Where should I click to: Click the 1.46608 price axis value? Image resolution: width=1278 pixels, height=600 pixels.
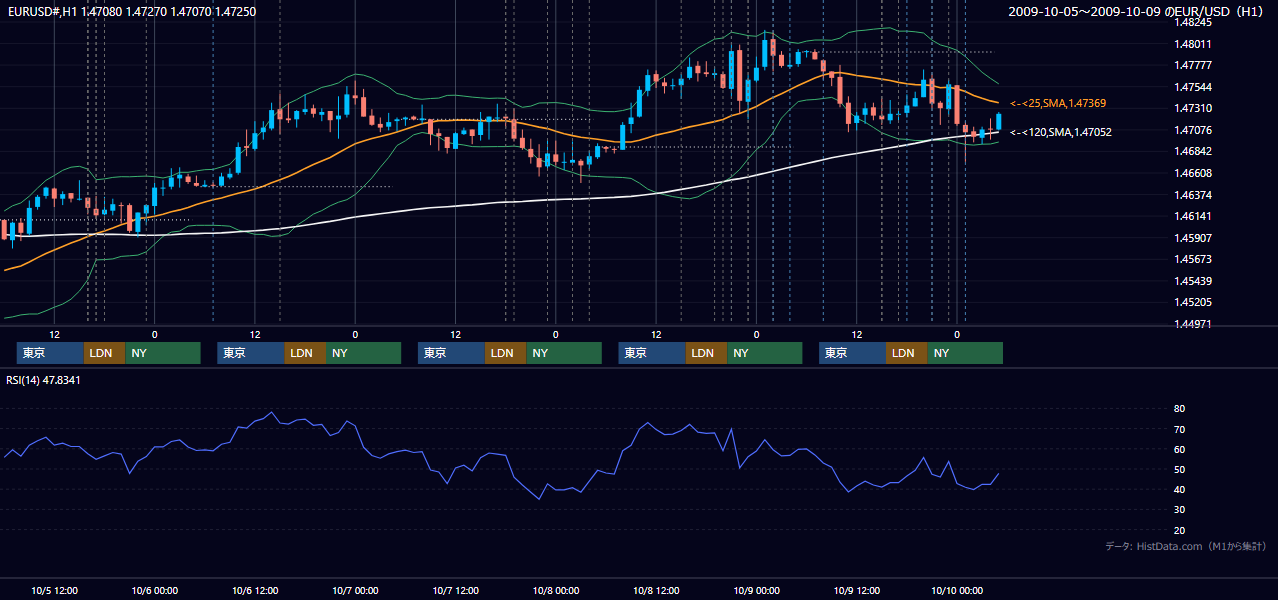coord(1193,173)
